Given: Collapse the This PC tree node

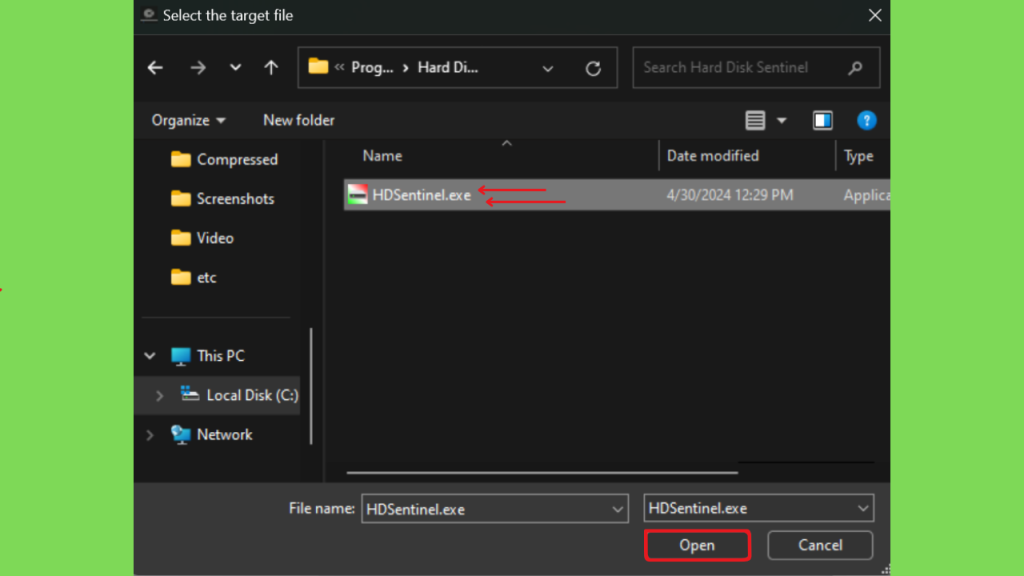Looking at the screenshot, I should [150, 356].
